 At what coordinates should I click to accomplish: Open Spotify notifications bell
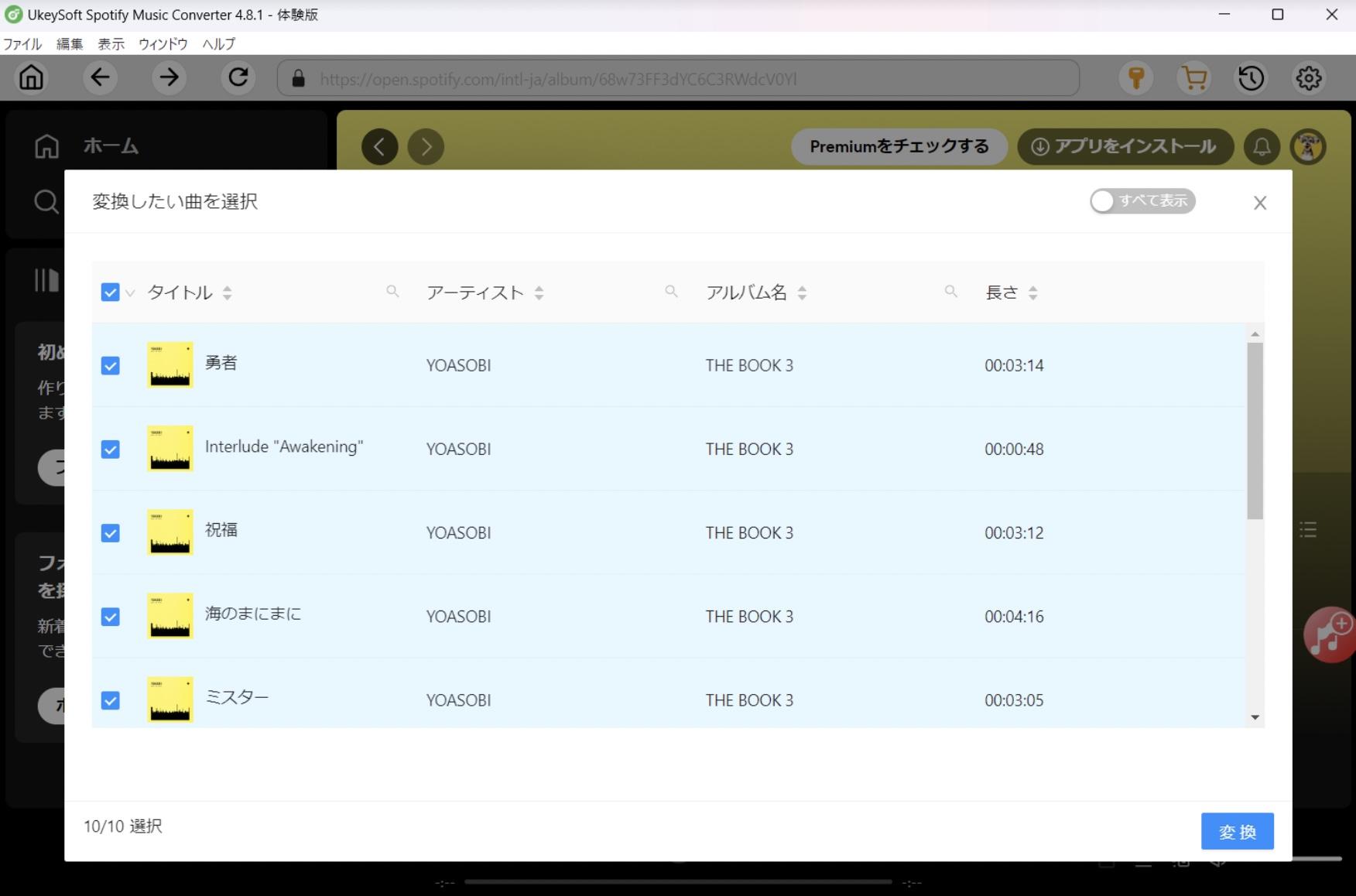point(1262,146)
